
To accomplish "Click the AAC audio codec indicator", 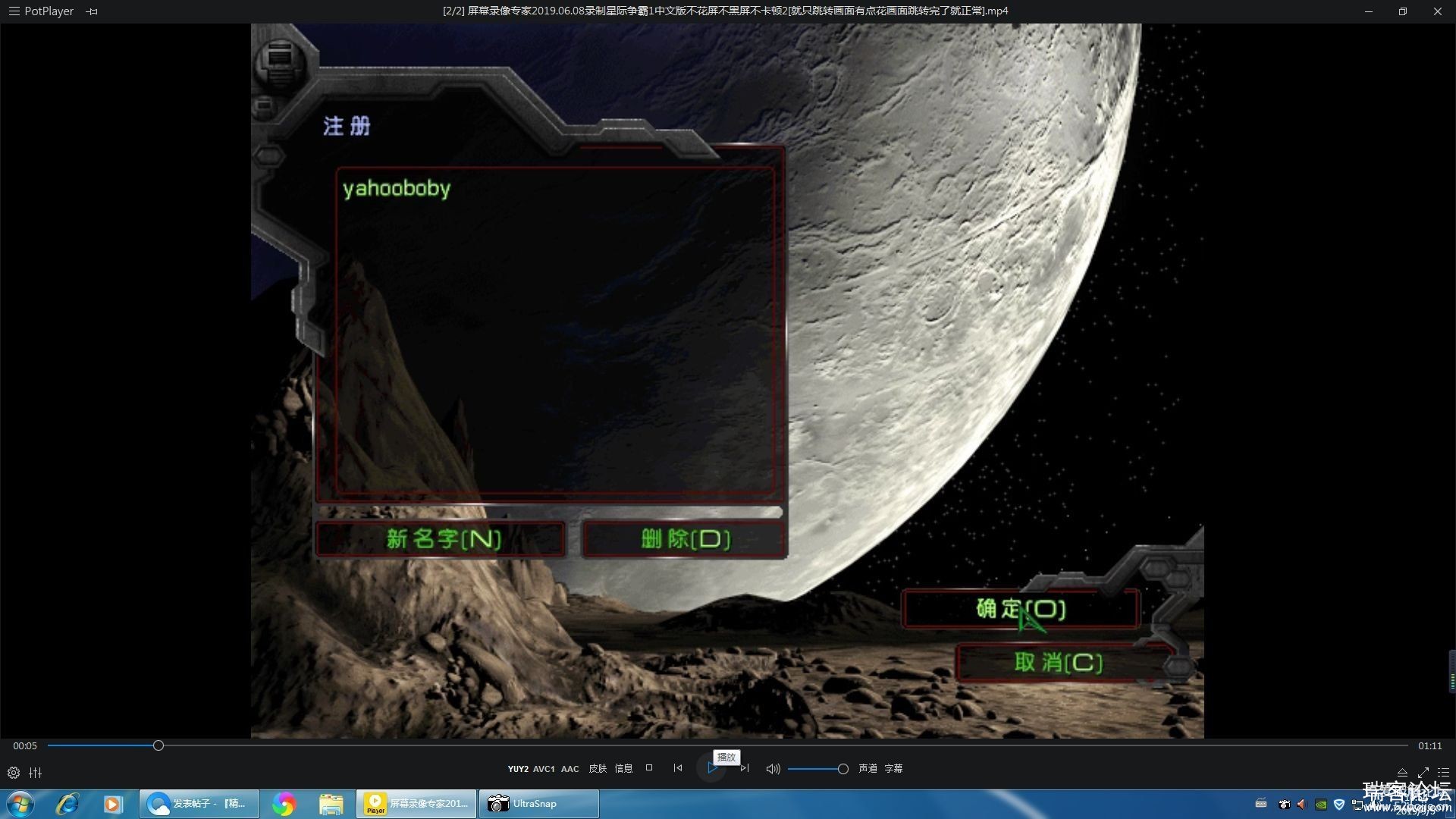I will click(570, 769).
